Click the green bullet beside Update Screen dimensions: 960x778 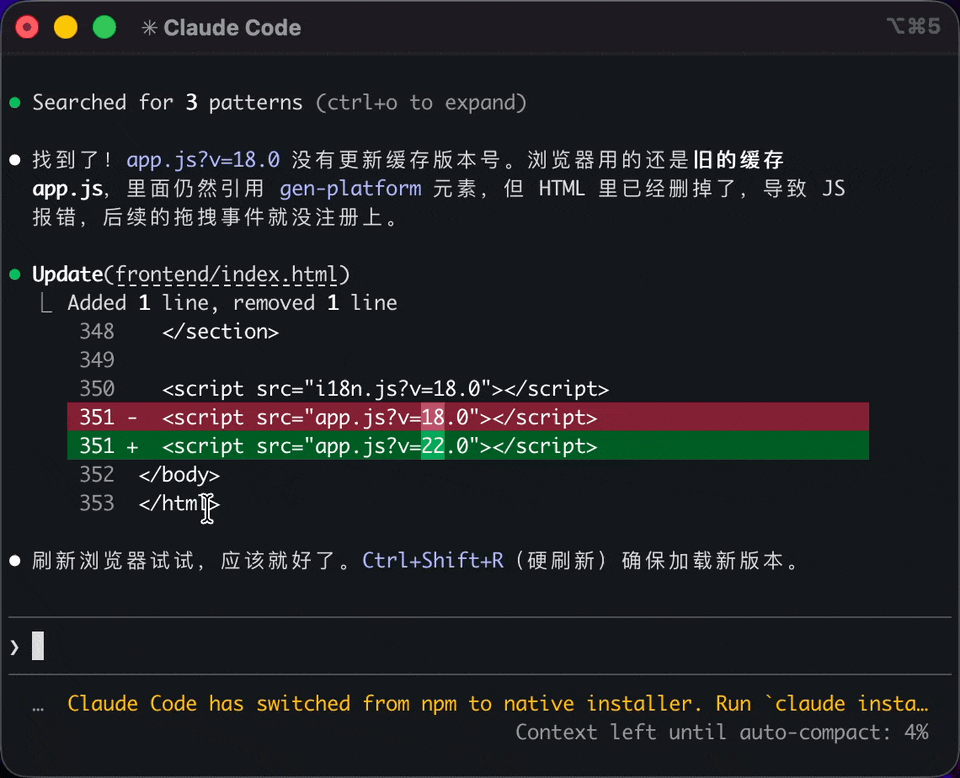pos(15,274)
